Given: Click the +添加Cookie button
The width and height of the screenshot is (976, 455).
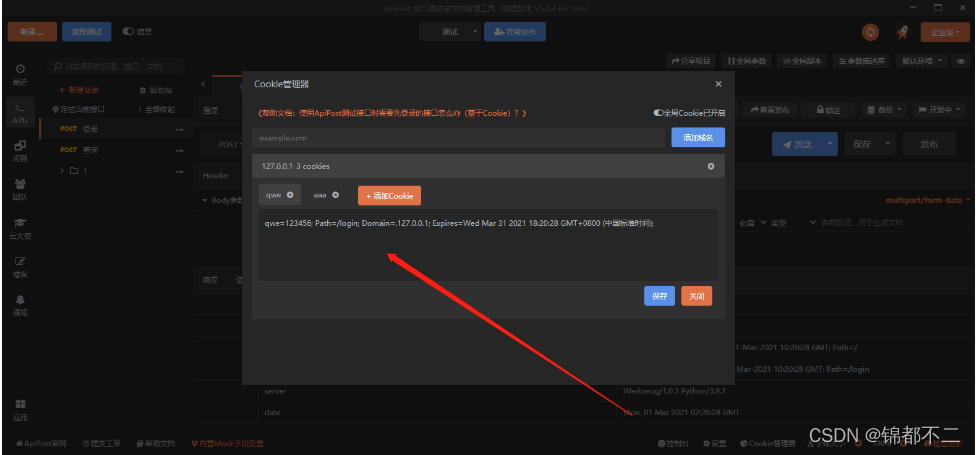Looking at the screenshot, I should 390,195.
